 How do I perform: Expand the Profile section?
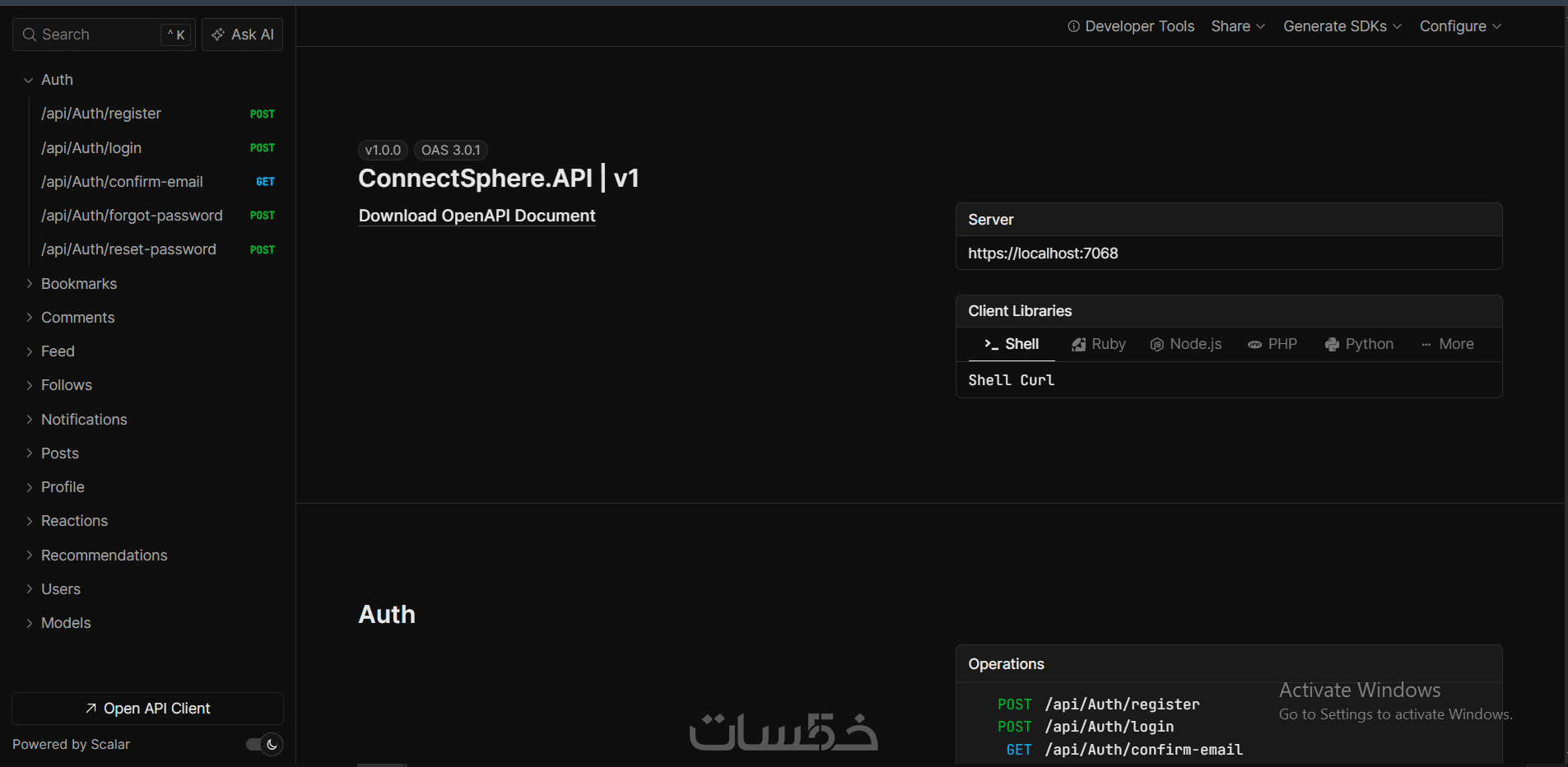29,487
